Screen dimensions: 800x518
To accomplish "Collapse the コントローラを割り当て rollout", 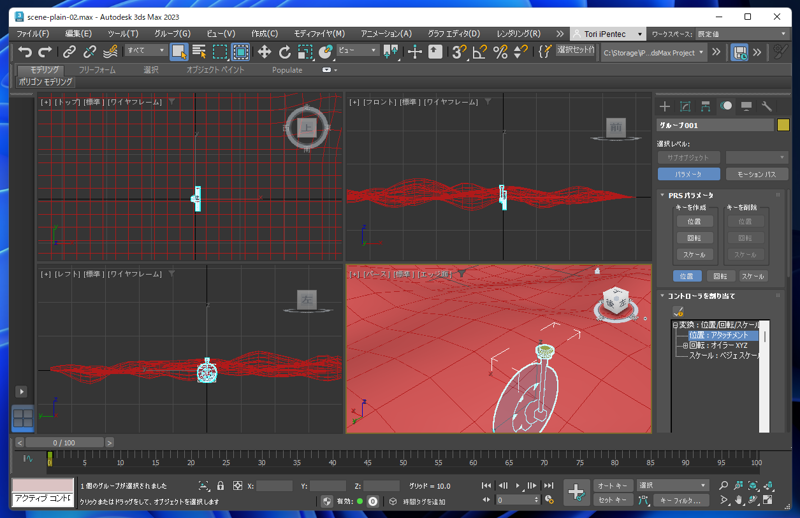I will 701,295.
